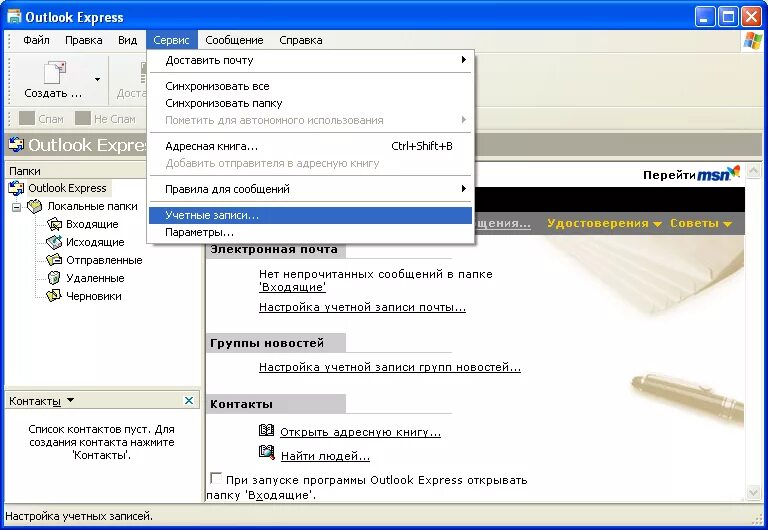Image resolution: width=768 pixels, height=530 pixels.
Task: Click the 'Входящие' link in mail section
Action: [292, 288]
